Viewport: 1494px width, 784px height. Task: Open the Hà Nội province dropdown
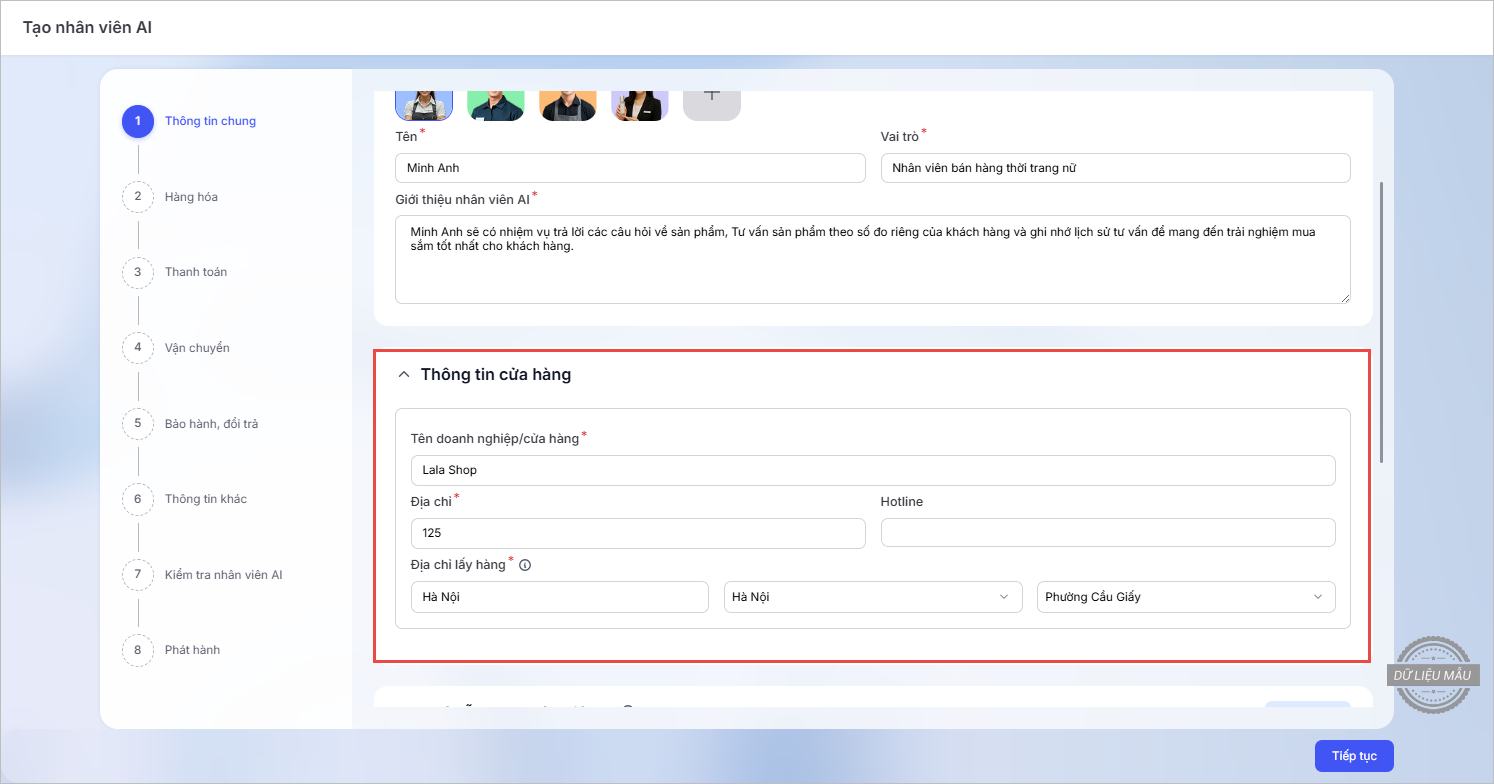(x=872, y=597)
